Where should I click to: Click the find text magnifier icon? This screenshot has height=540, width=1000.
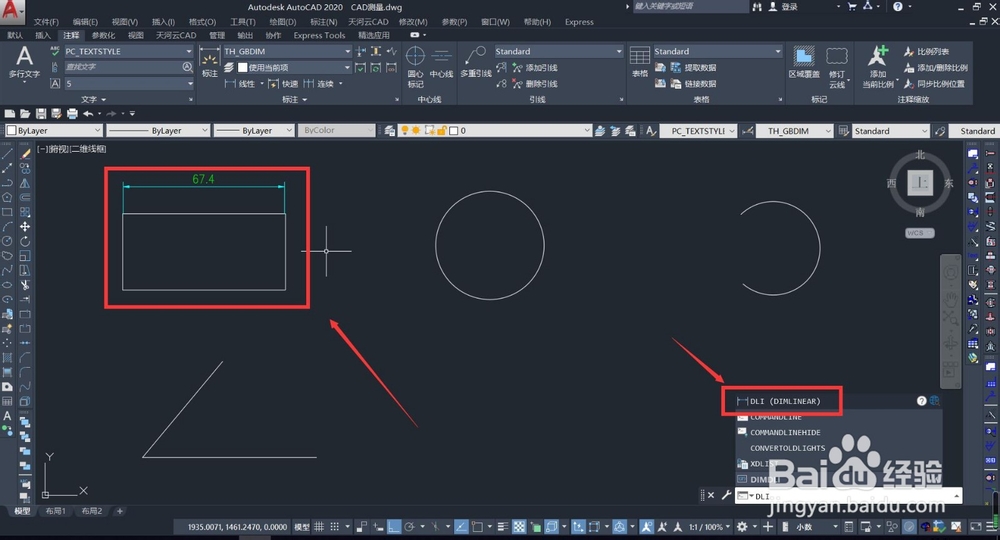[187, 67]
